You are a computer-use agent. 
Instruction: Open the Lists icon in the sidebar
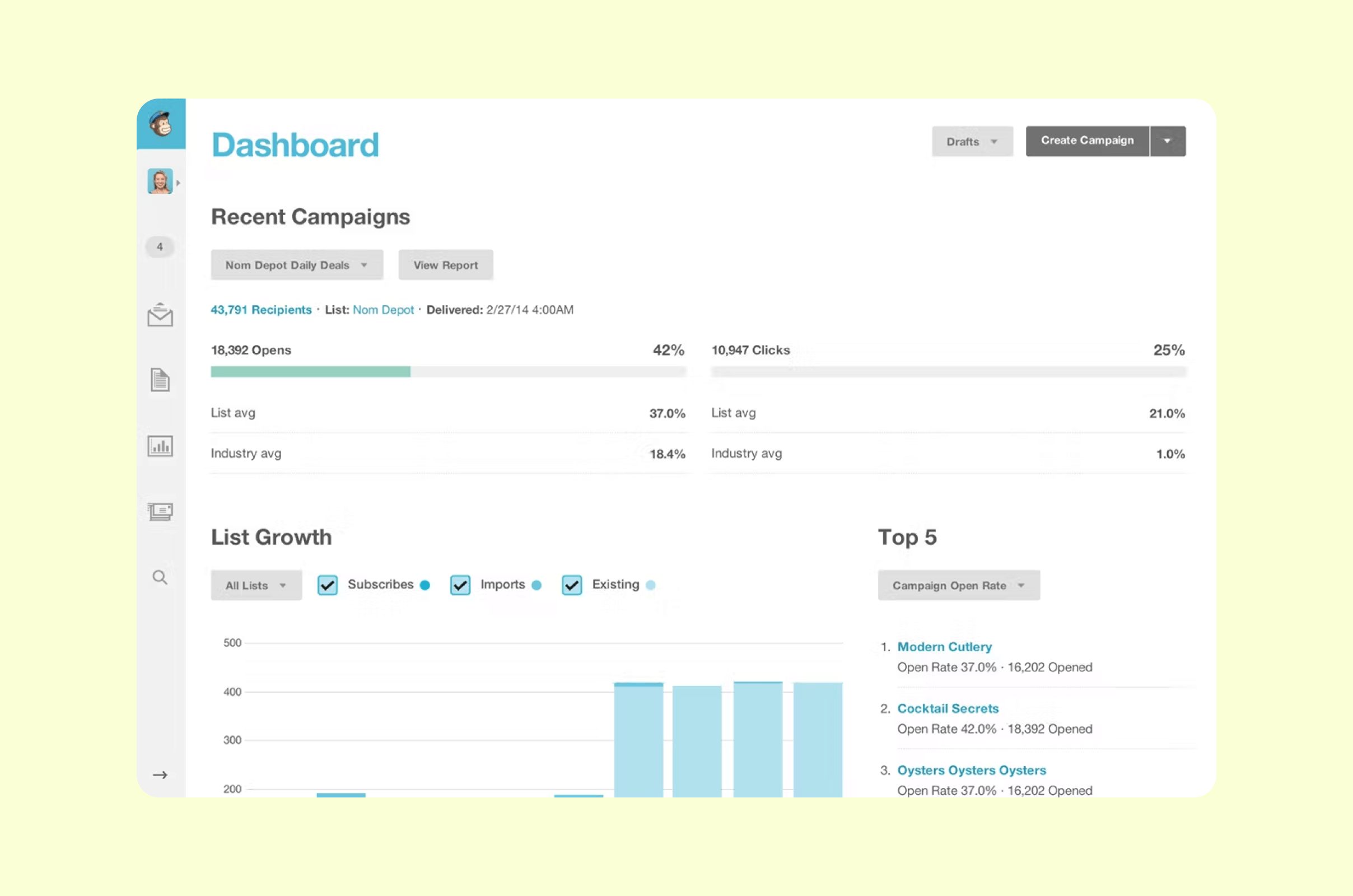(x=160, y=512)
